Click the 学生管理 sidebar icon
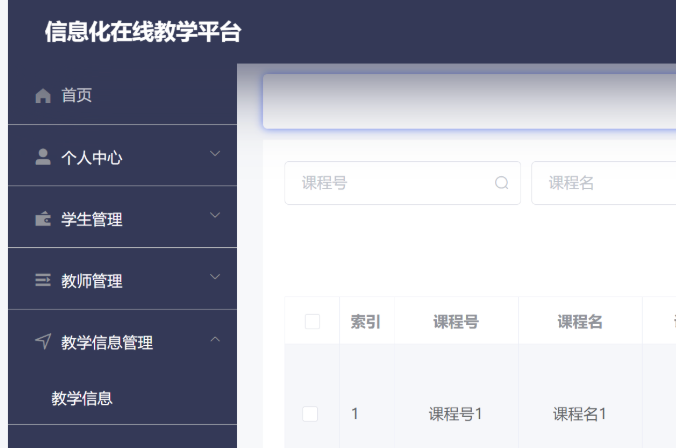The width and height of the screenshot is (676, 448). coord(41,219)
